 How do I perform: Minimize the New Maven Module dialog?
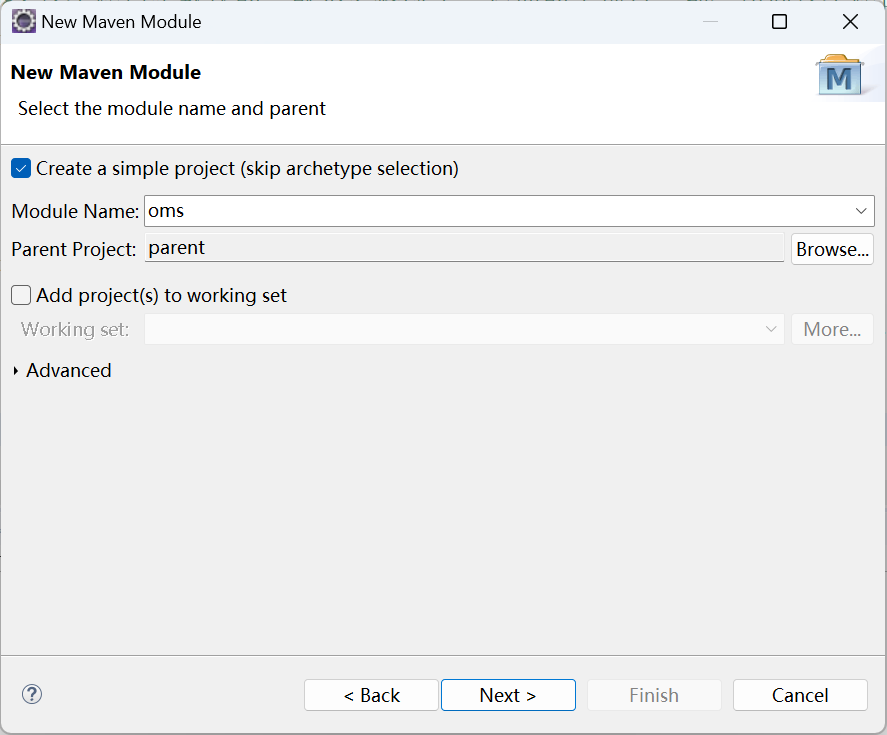tap(708, 21)
